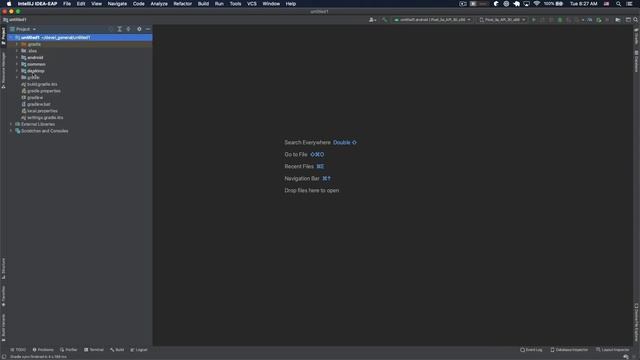Open the Window menu
This screenshot has width=640, height=360.
coord(271,4)
